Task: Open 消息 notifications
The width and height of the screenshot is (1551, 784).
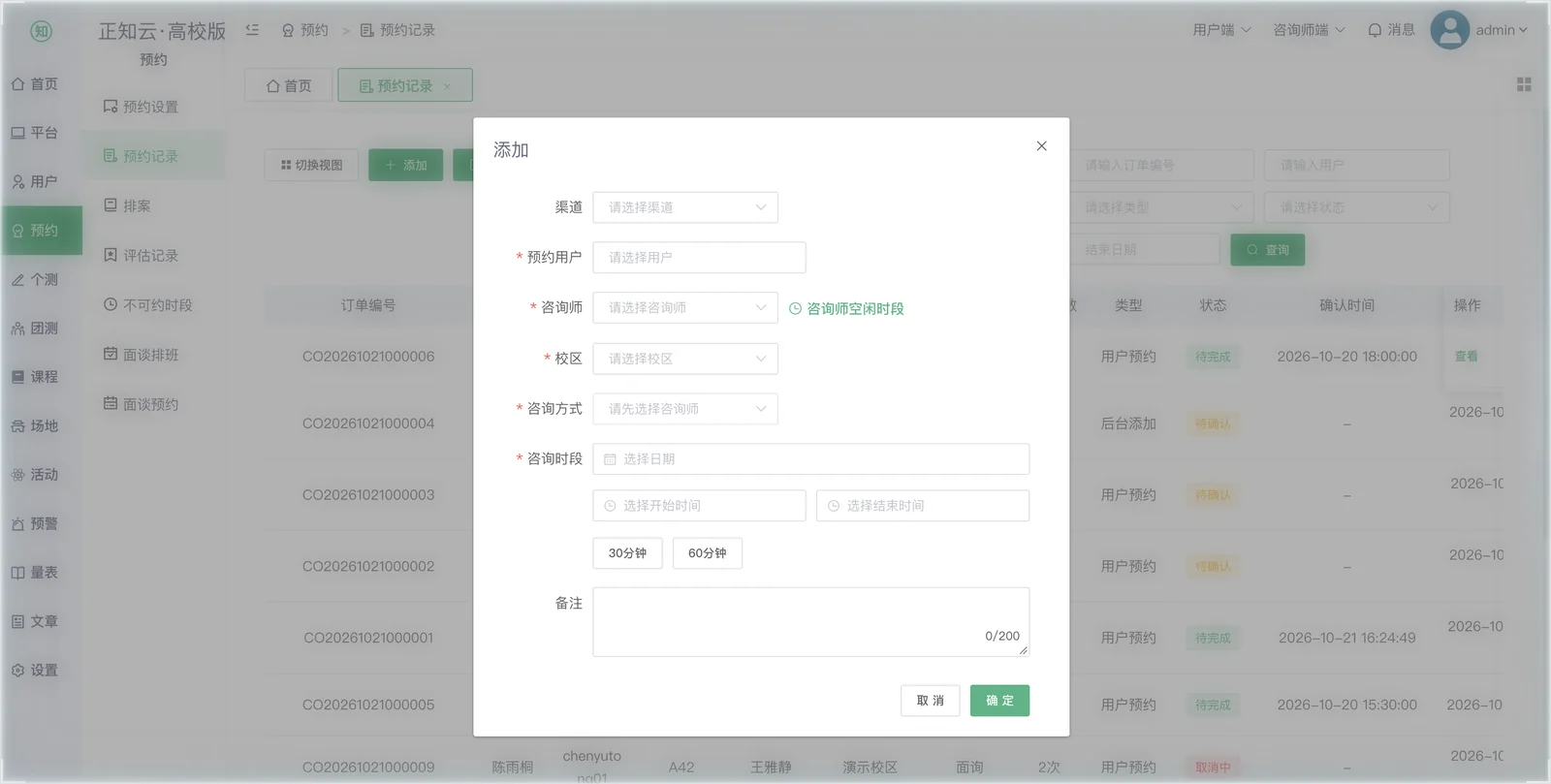Action: click(1391, 30)
